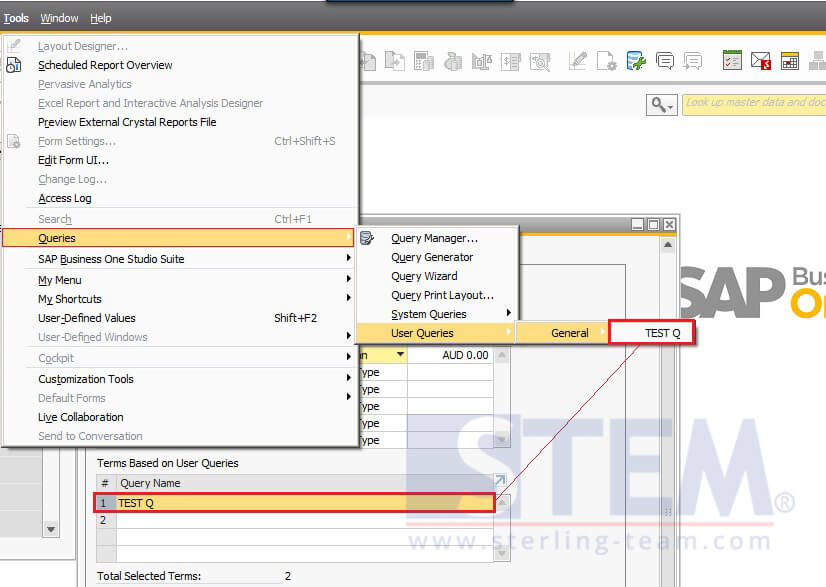Viewport: 826px width, 587px height.
Task: Click the master data lookup search field
Action: coord(754,104)
